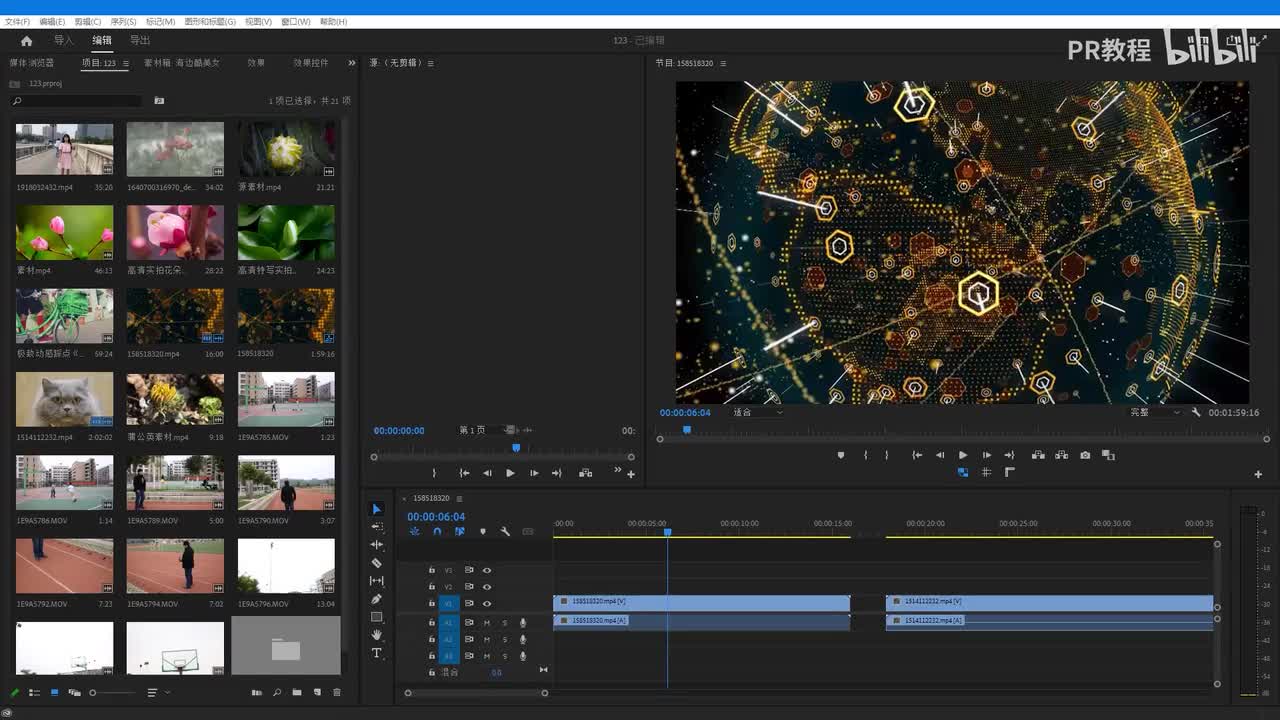This screenshot has width=1280, height=720.
Task: Go to the 导出 workspace
Action: 140,41
